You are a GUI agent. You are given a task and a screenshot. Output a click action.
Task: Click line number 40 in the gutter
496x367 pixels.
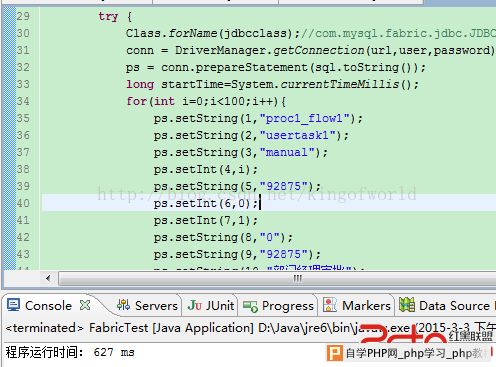23,203
